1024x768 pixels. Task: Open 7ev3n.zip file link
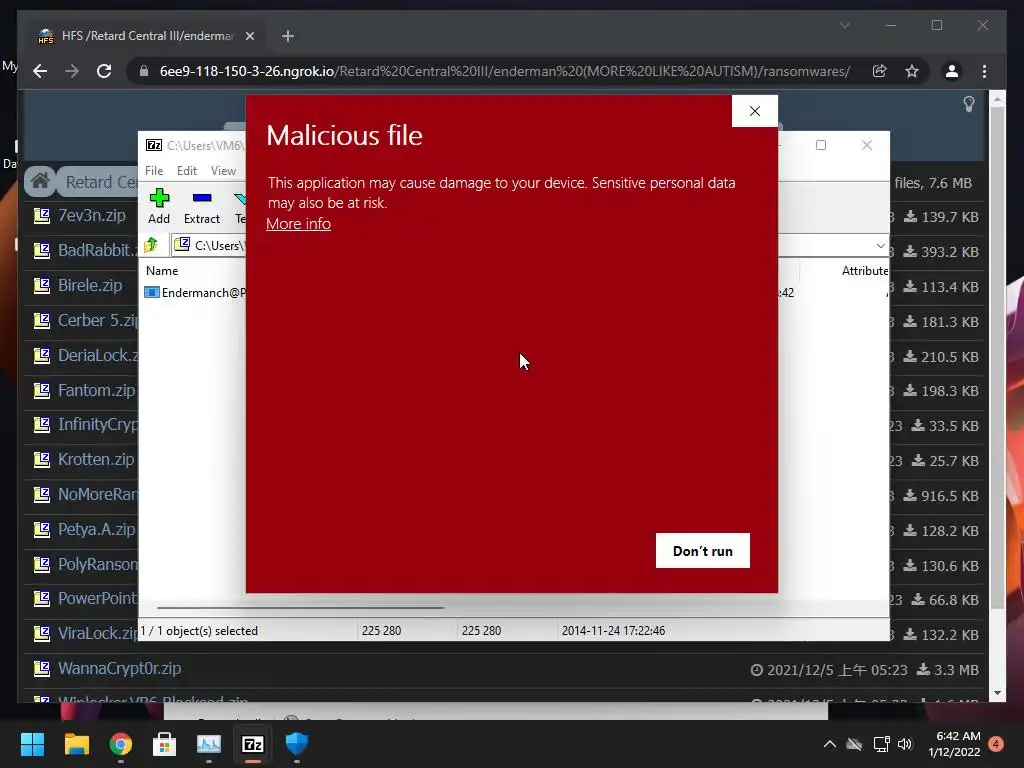91,216
